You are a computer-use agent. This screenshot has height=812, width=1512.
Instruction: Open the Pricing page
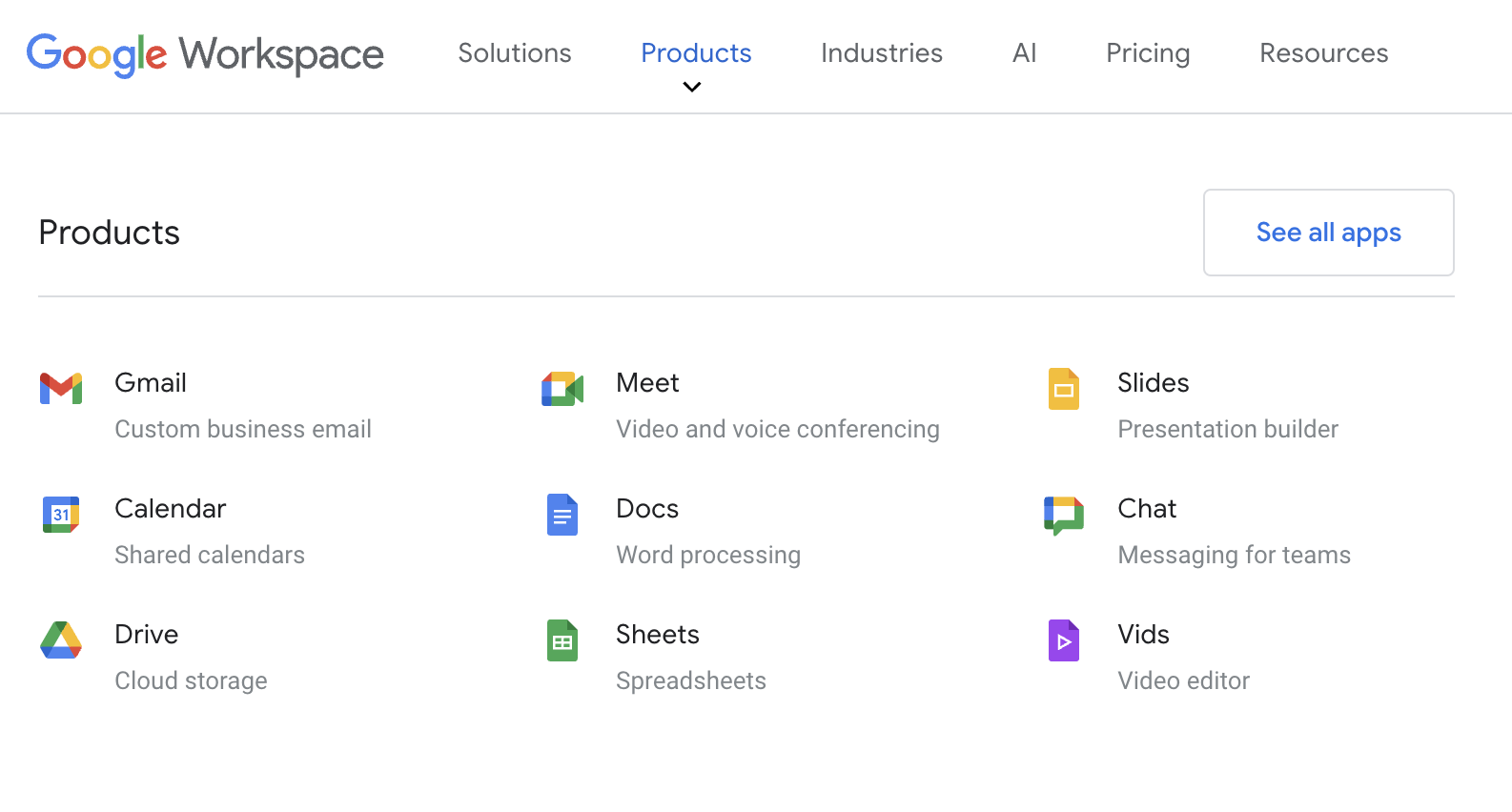(x=1148, y=53)
